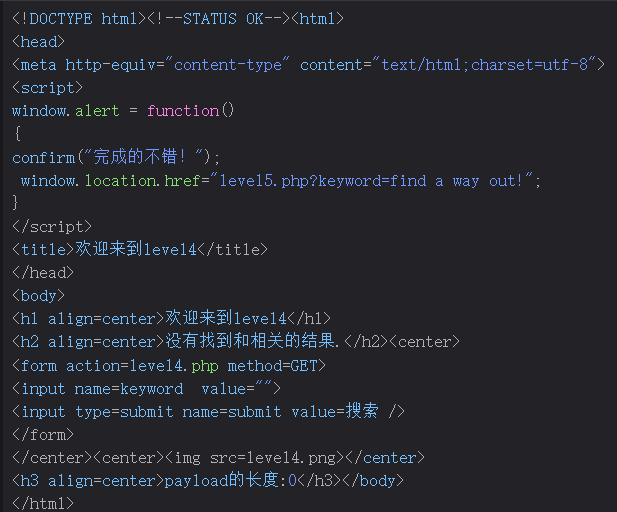The width and height of the screenshot is (617, 512).
Task: Click the charset=utf-8 content string
Action: coord(490,64)
